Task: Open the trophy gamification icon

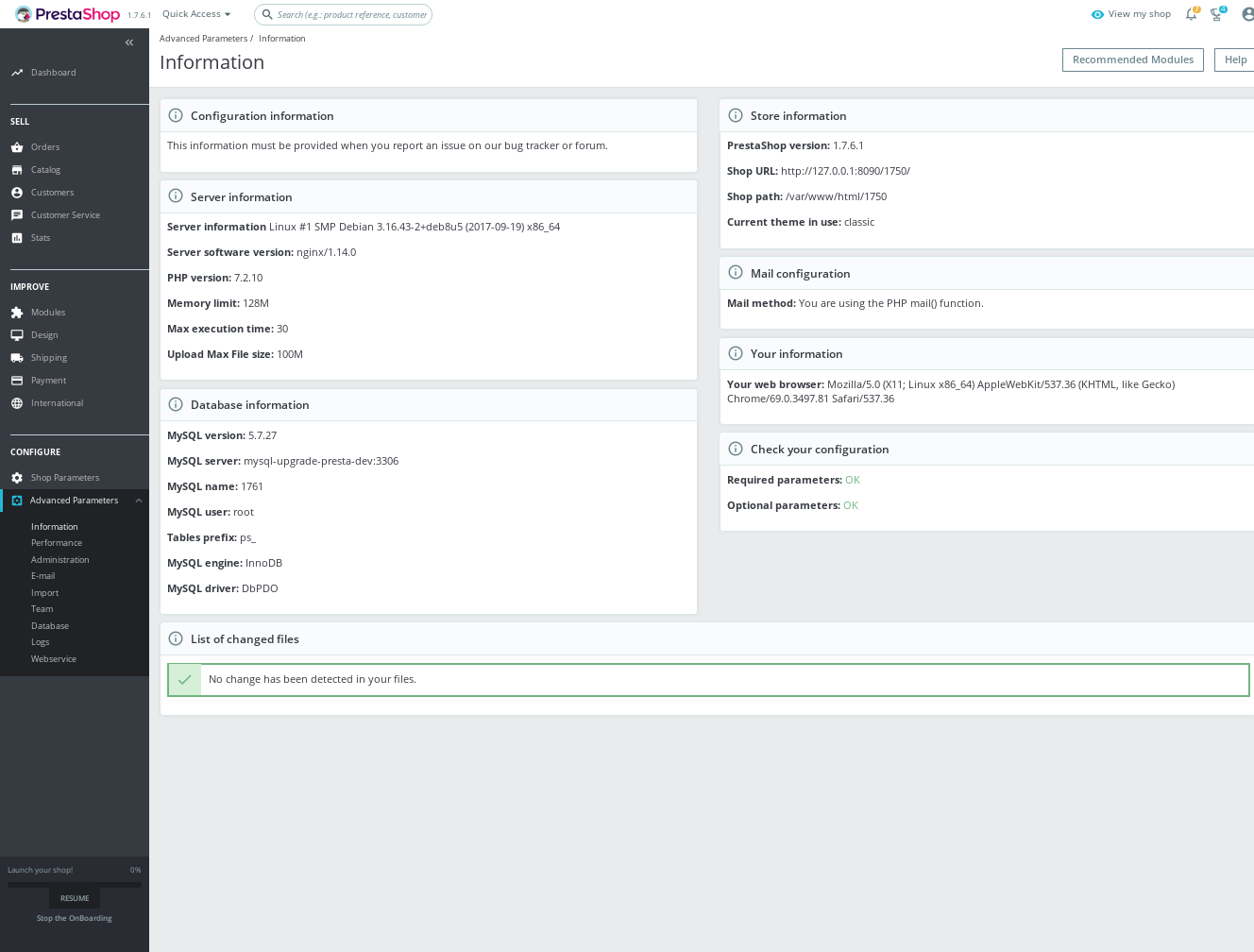Action: point(1217,14)
